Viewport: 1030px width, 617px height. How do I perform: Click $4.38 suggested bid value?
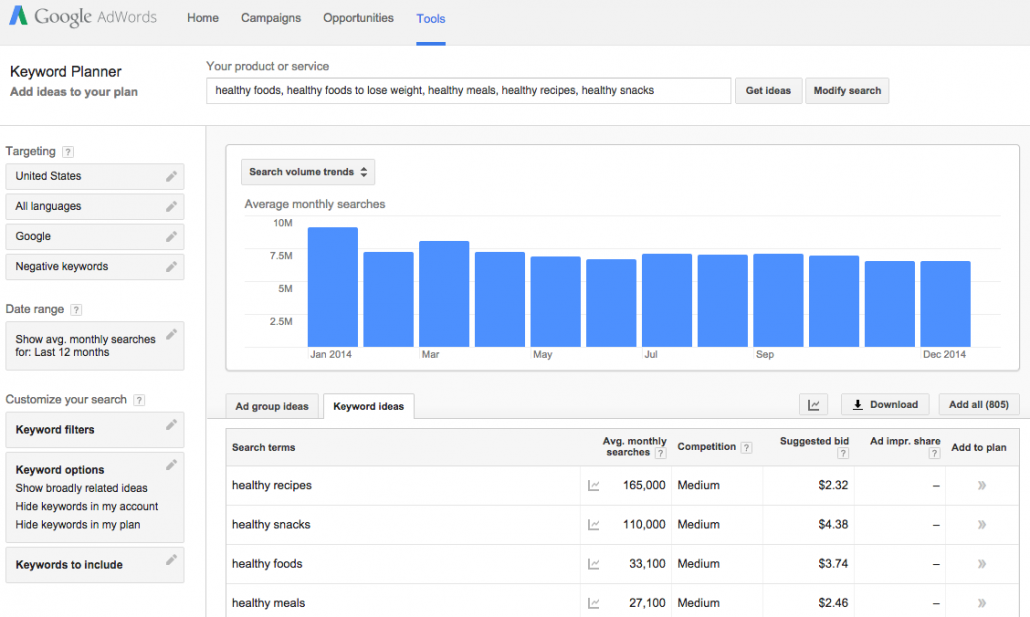[x=833, y=525]
